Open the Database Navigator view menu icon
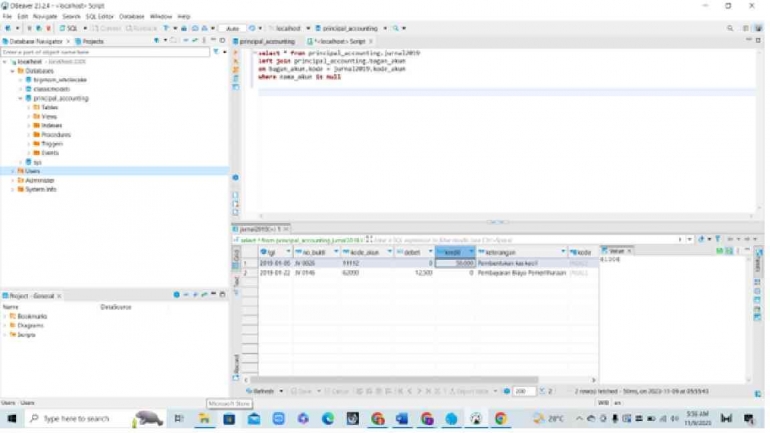The height and width of the screenshot is (433, 770). pos(204,41)
